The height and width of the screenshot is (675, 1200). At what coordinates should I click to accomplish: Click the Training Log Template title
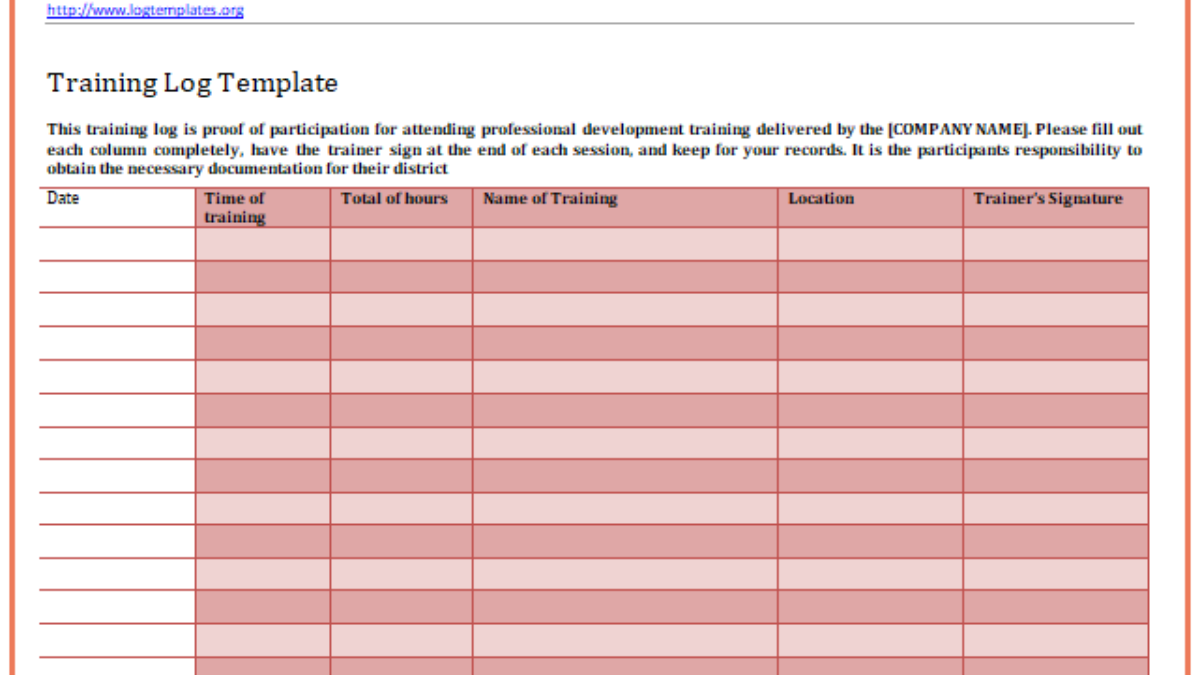(x=192, y=83)
